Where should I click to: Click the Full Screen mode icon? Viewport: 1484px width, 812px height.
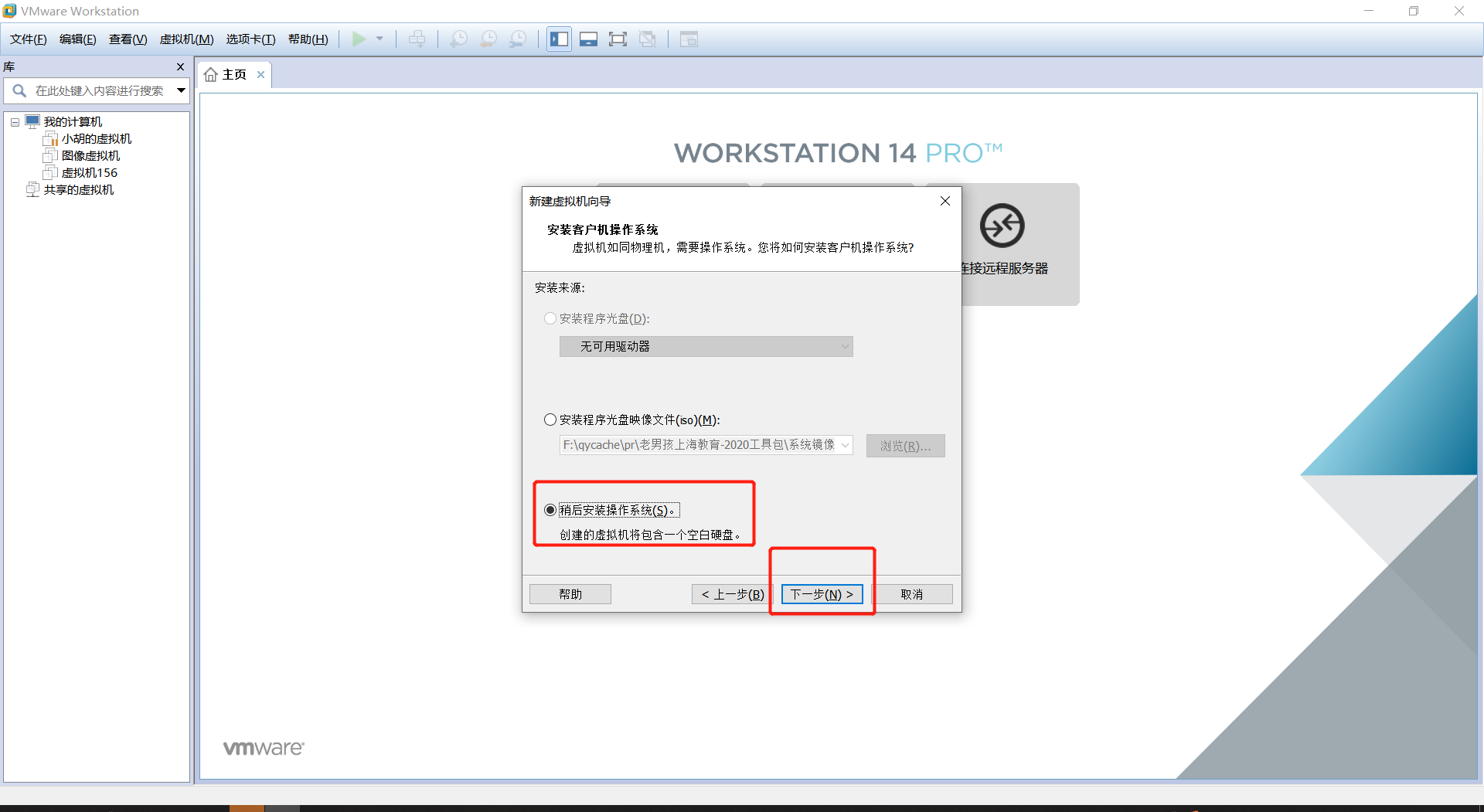618,39
